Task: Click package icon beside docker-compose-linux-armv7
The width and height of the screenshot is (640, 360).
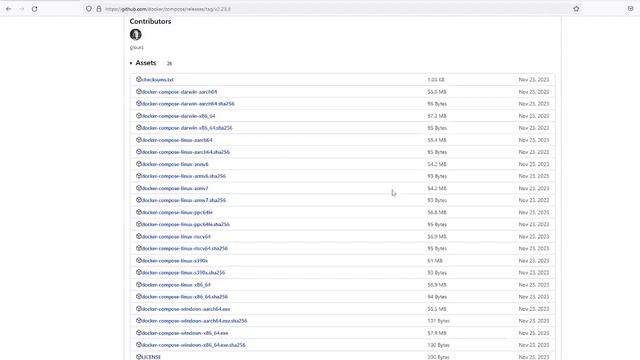Action: click(x=139, y=188)
